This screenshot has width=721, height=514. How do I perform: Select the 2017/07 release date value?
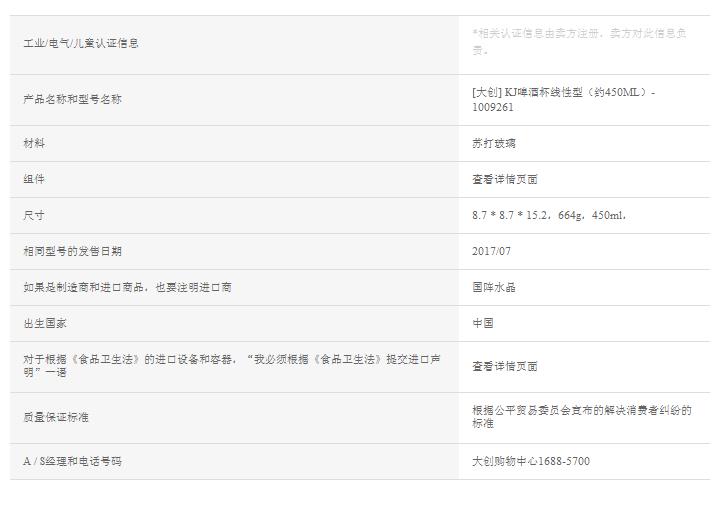491,251
